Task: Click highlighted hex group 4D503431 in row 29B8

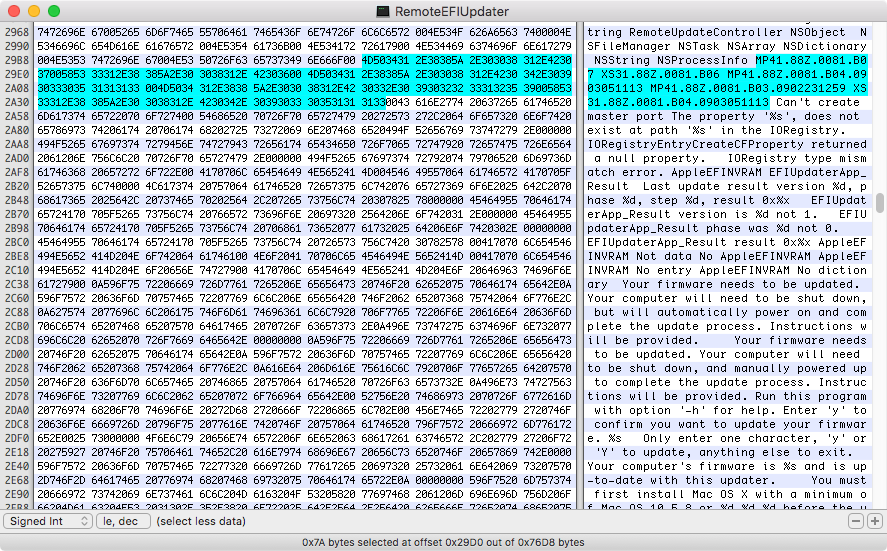Action: pyautogui.click(x=385, y=60)
